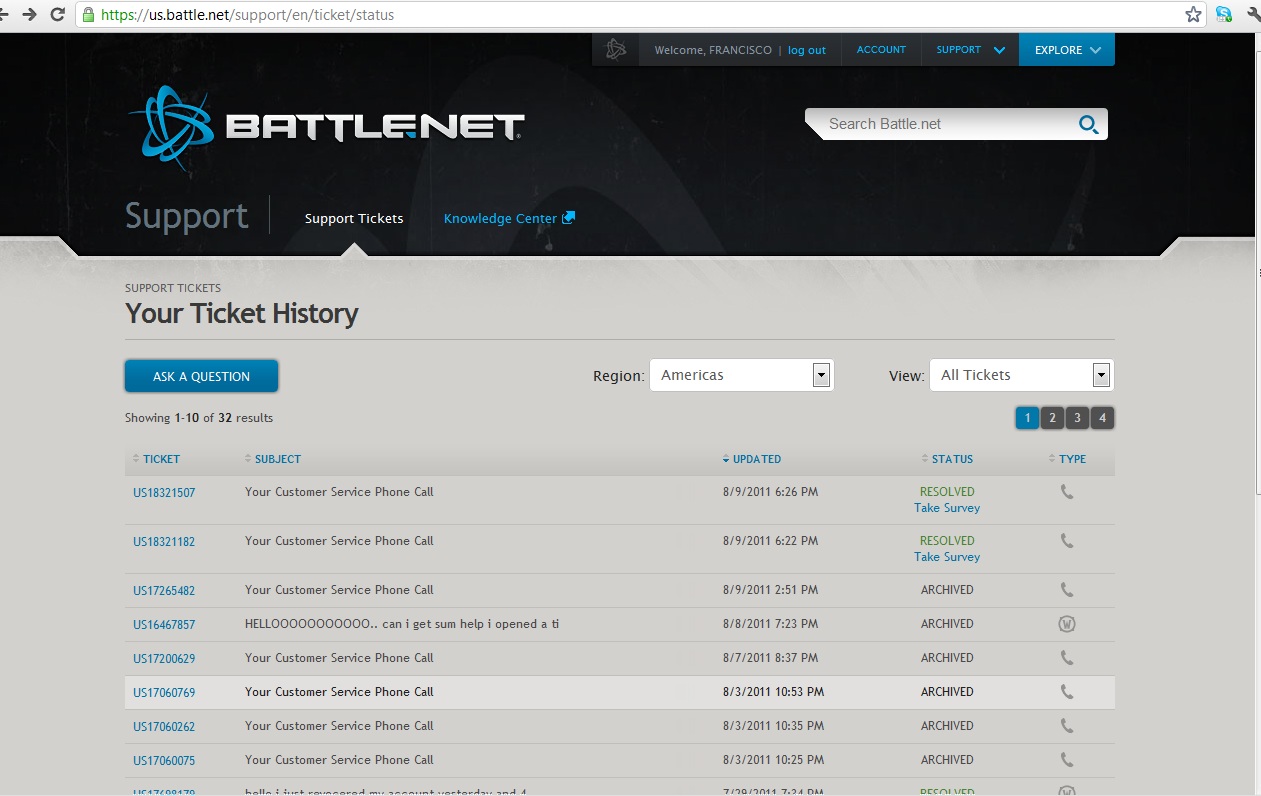Click subject 'HELLOOOOOOOOOOO.. can i get sum help'
The width and height of the screenshot is (1261, 796).
402,624
